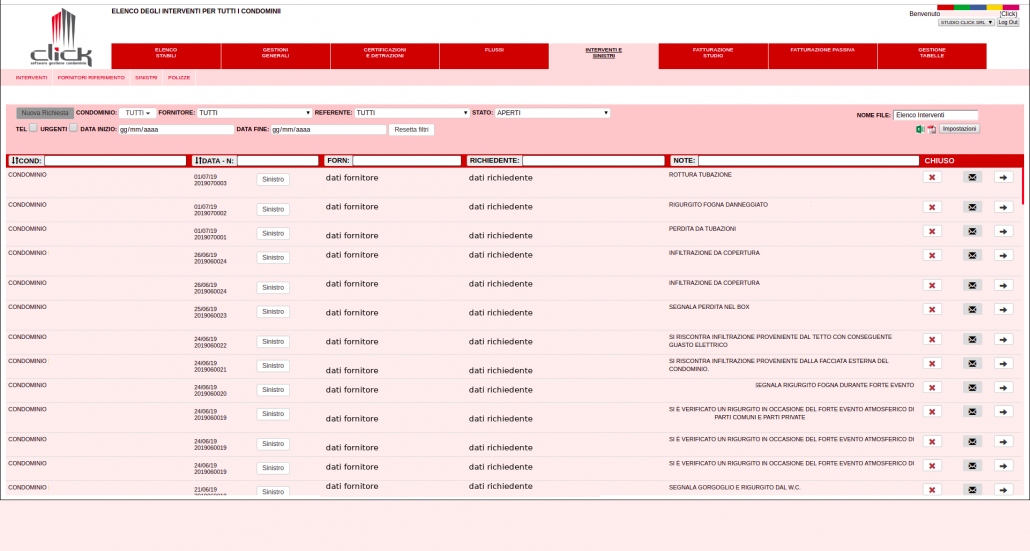Click Log Out button
This screenshot has width=1030, height=551.
click(1008, 22)
